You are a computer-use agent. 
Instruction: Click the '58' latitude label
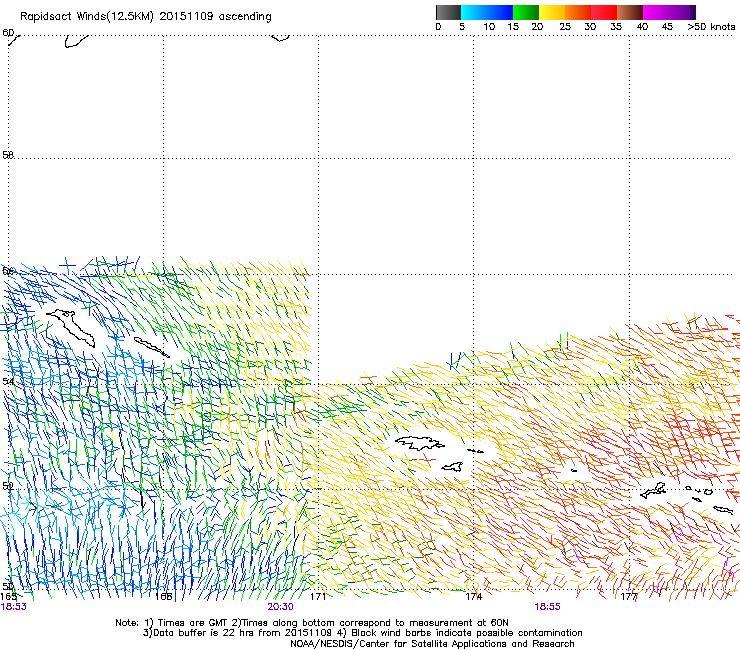(8, 155)
